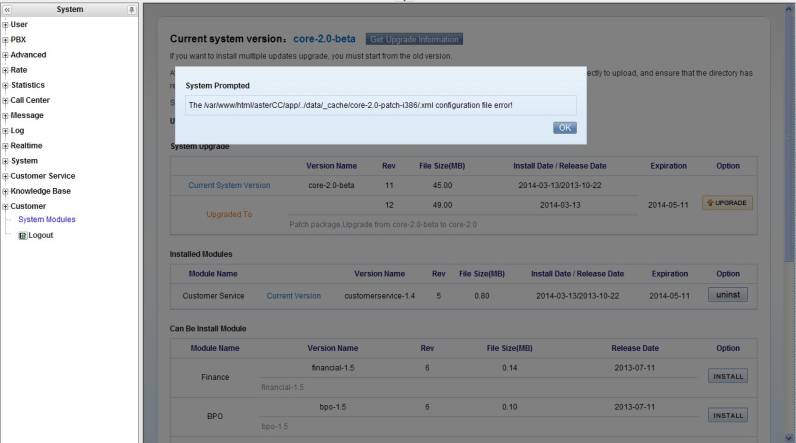Viewport: 796px width, 443px height.
Task: Expand the Knowledge Base node
Action: [x=5, y=191]
